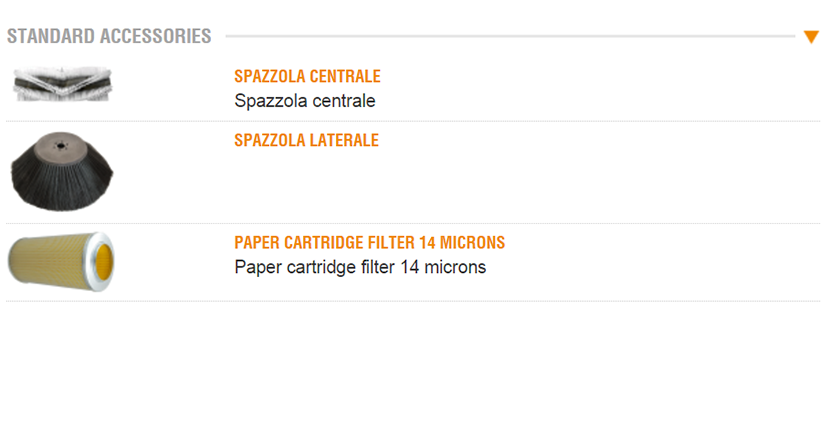Open the orange Spazzola Centrale title link
Image resolution: width=821 pixels, height=442 pixels.
[x=307, y=76]
